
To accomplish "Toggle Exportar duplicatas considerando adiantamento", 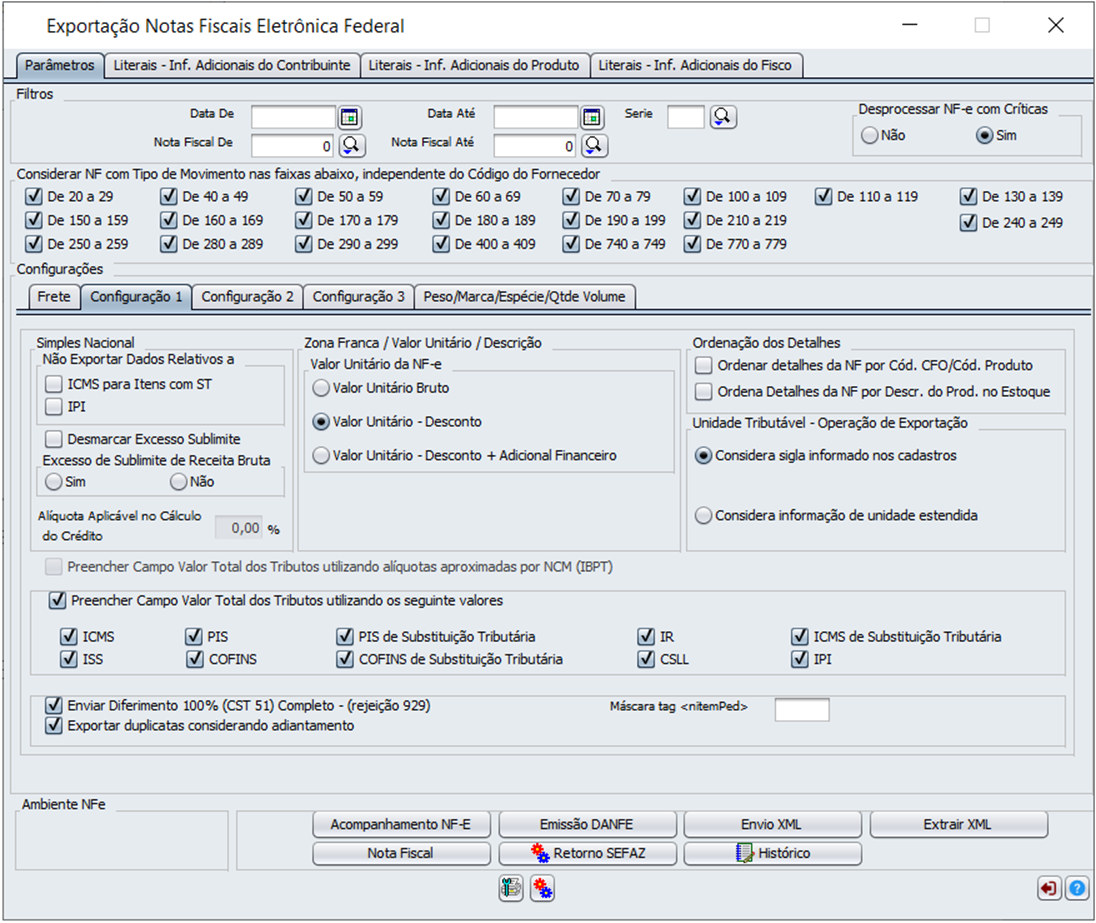I will pyautogui.click(x=54, y=725).
